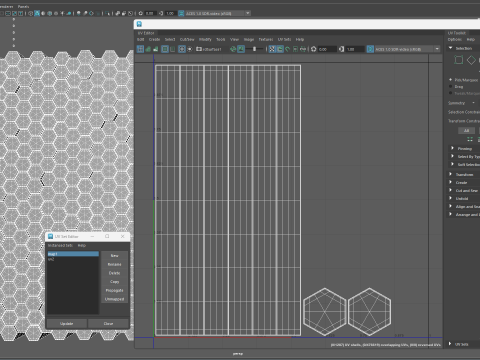This screenshot has width=480, height=360.
Task: Open viewport color space dropdown
Action: [248, 13]
